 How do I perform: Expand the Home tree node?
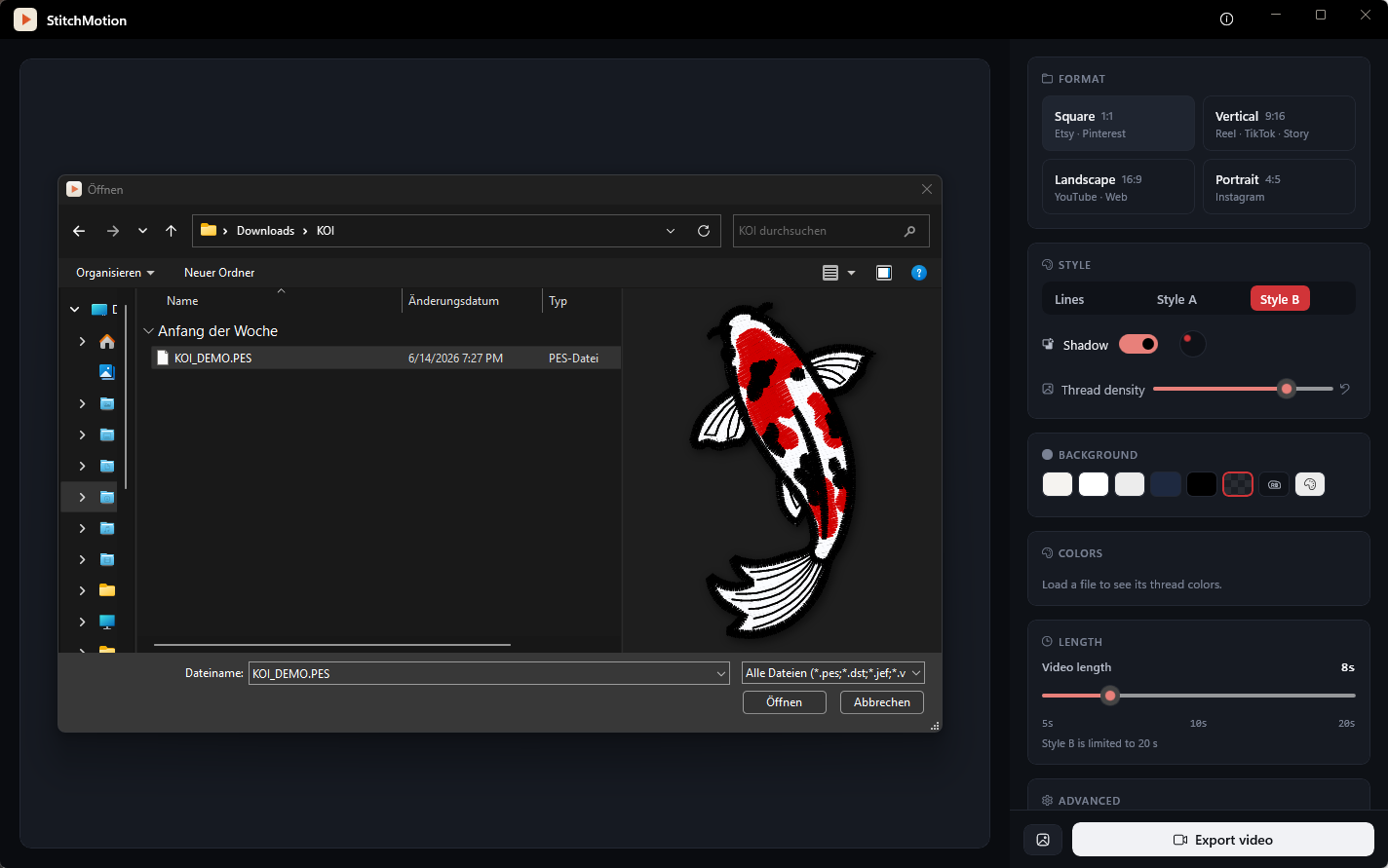82,341
